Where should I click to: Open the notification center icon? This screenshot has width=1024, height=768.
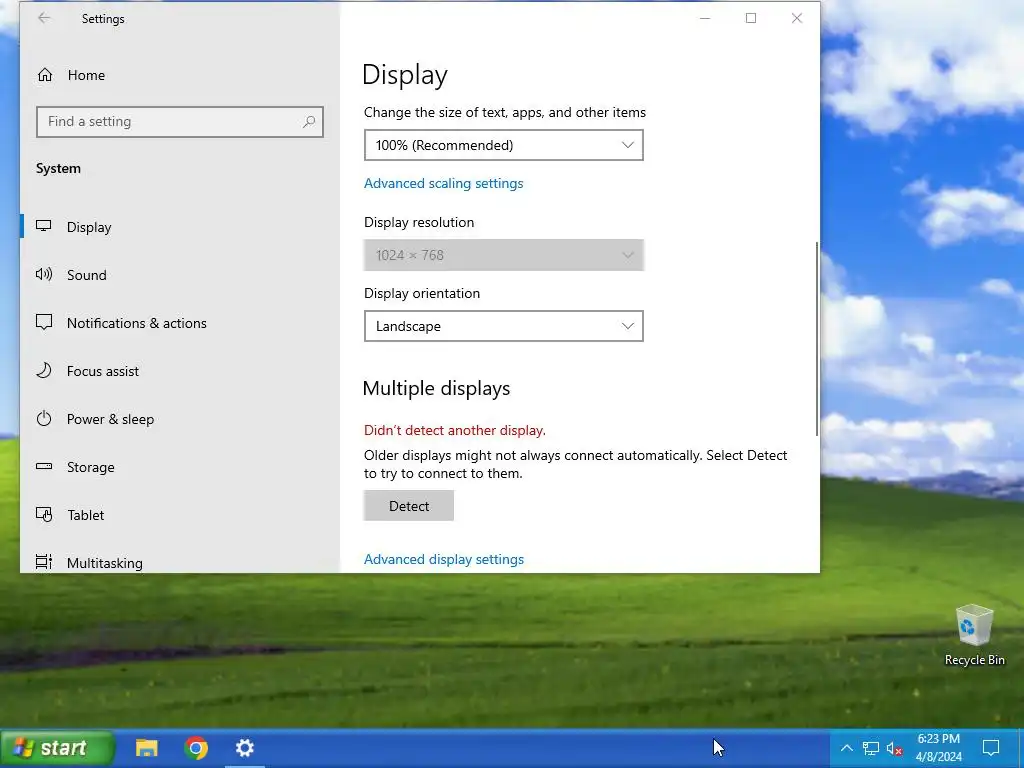pyautogui.click(x=991, y=748)
